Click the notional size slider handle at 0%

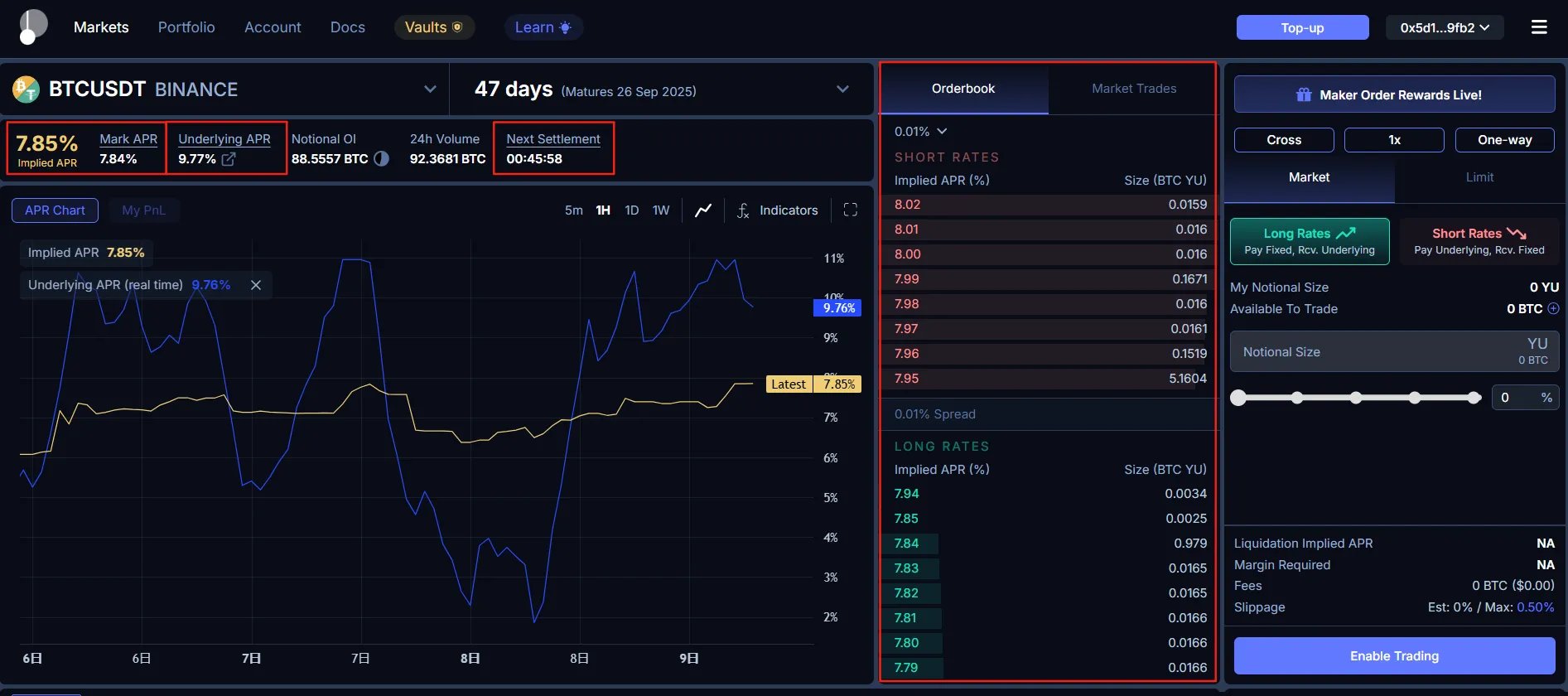pyautogui.click(x=1238, y=398)
